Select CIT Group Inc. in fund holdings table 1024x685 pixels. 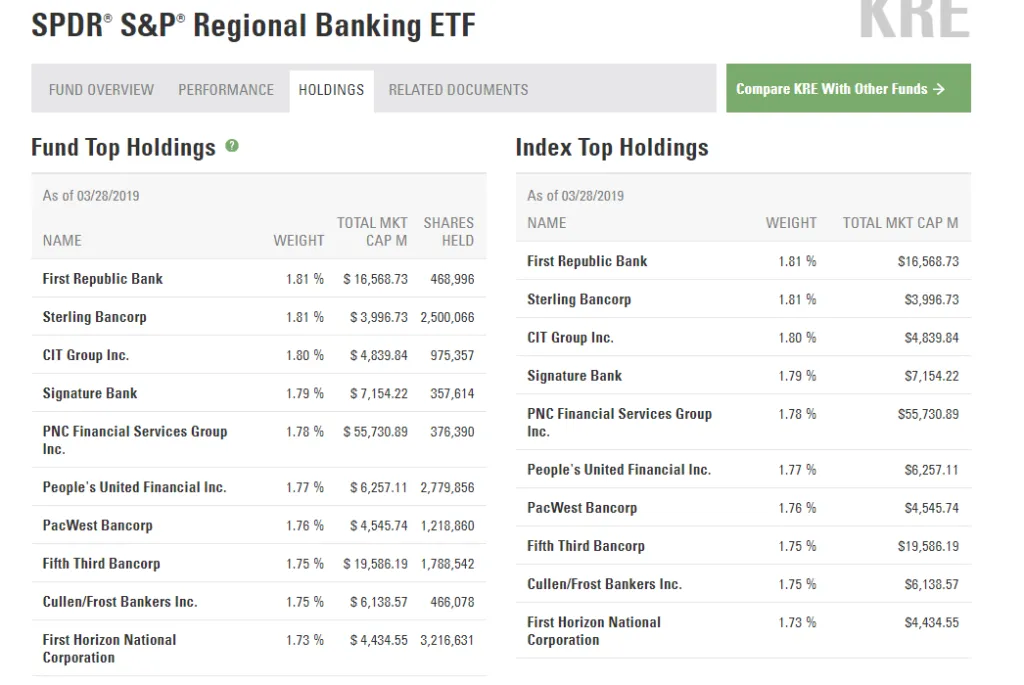[x=85, y=355]
